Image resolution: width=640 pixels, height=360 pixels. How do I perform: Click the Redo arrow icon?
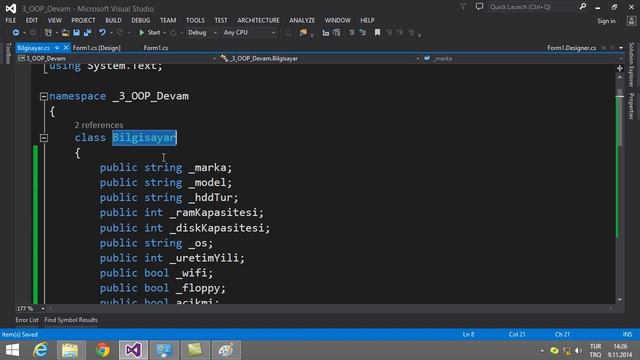120,33
